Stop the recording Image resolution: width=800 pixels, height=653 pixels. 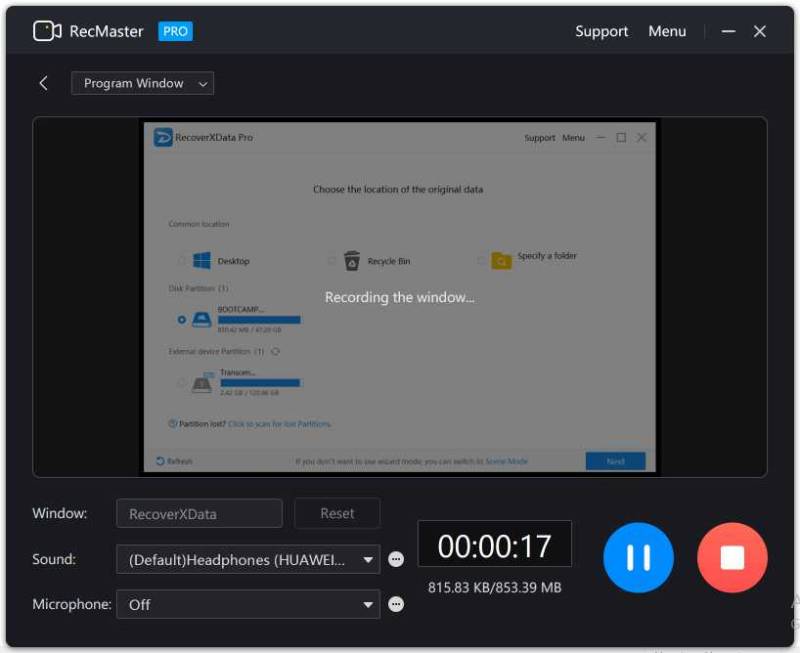pyautogui.click(x=732, y=558)
